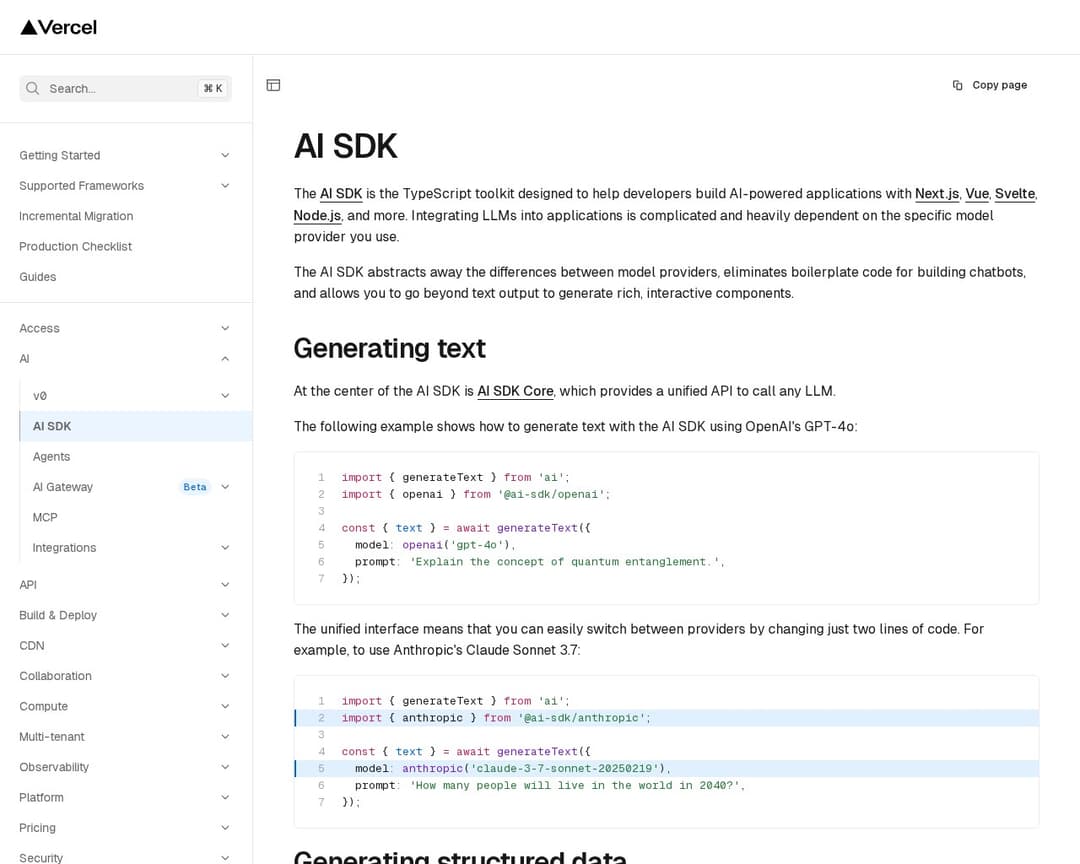Expand the Compute section chevron
This screenshot has height=864, width=1080.
coord(225,706)
